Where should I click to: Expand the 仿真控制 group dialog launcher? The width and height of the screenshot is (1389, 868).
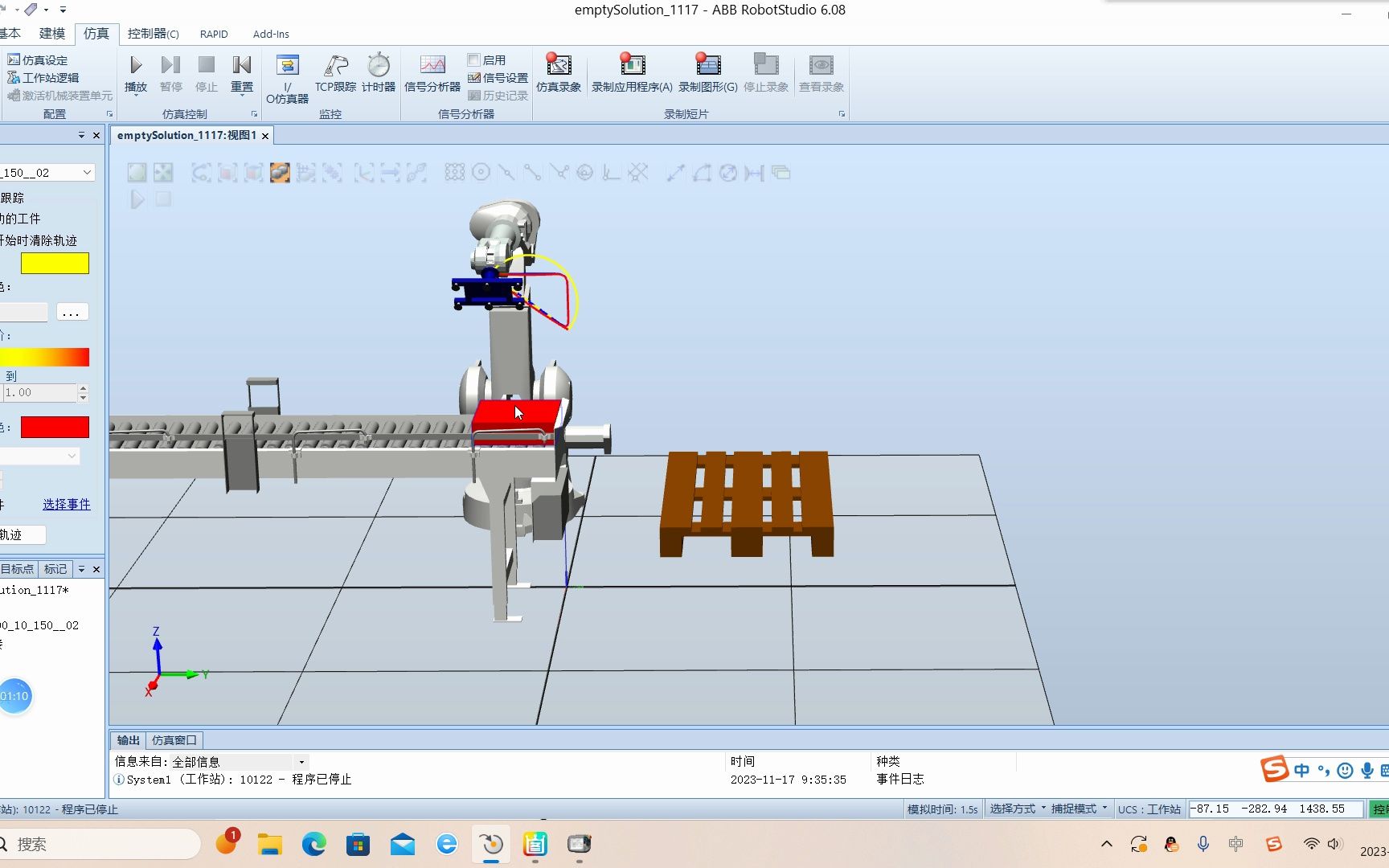[255, 114]
